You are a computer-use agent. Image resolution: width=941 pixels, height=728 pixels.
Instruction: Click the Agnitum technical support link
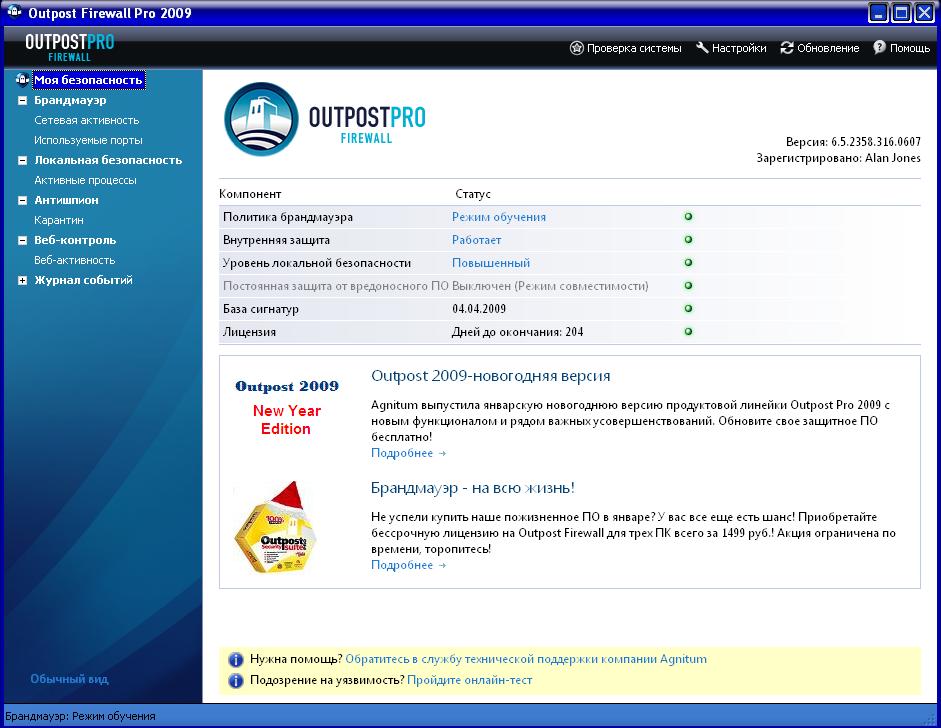526,659
